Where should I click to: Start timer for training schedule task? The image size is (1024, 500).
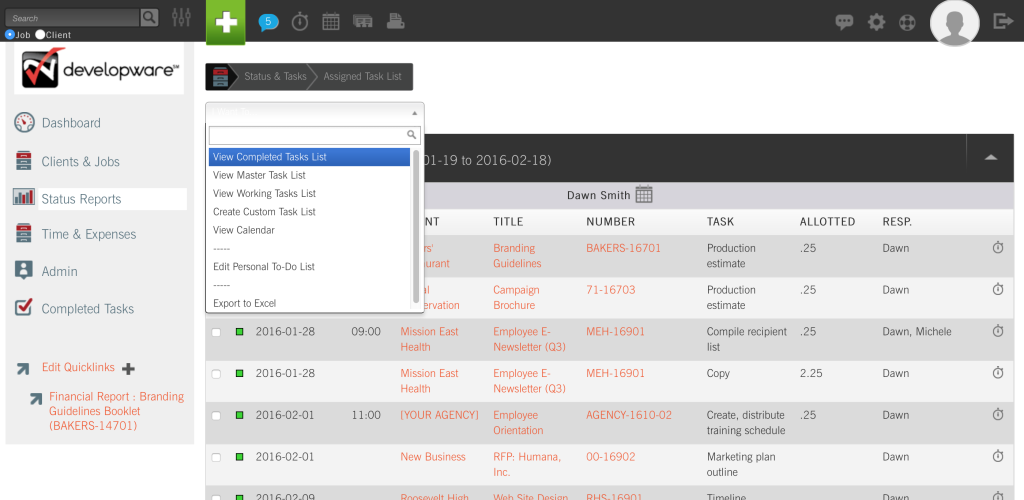point(998,414)
